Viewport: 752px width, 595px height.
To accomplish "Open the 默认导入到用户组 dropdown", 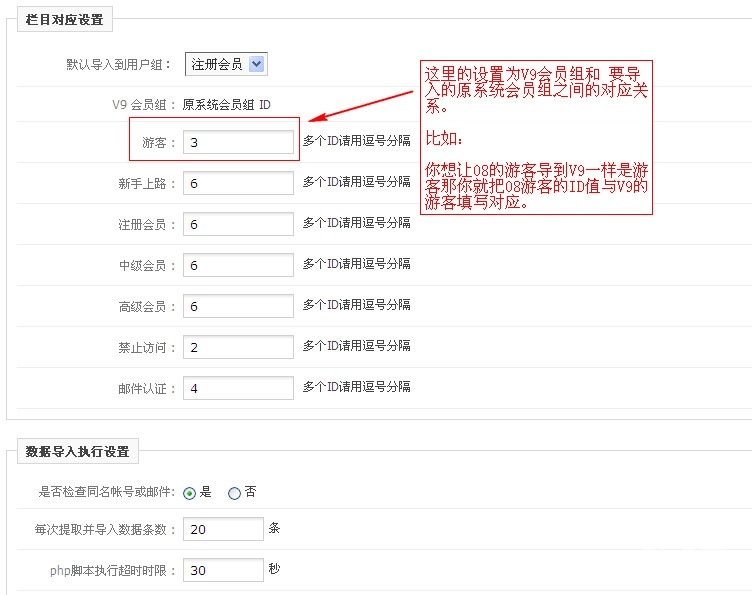I will [x=226, y=64].
